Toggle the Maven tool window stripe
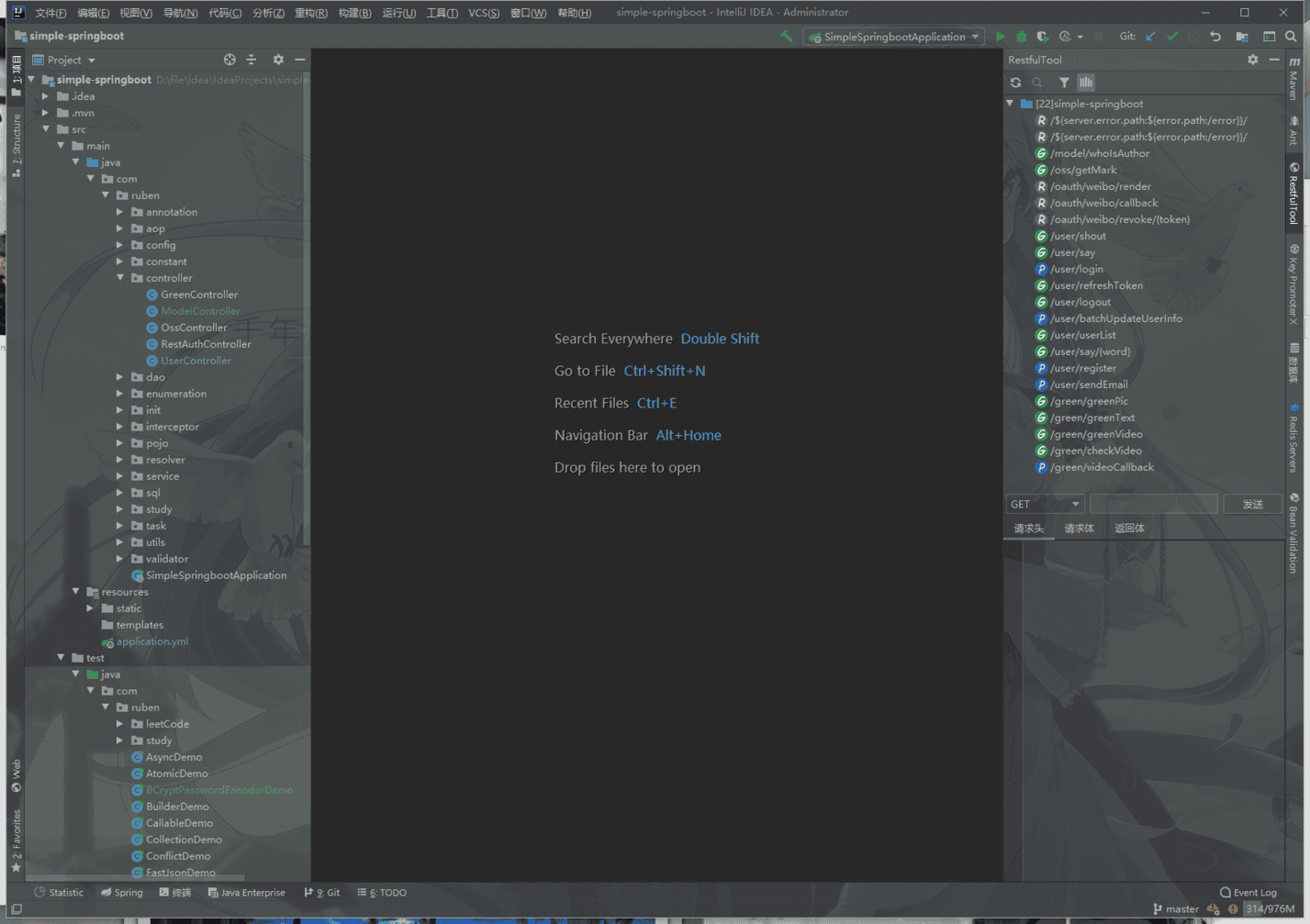The width and height of the screenshot is (1310, 924). pyautogui.click(x=1294, y=79)
